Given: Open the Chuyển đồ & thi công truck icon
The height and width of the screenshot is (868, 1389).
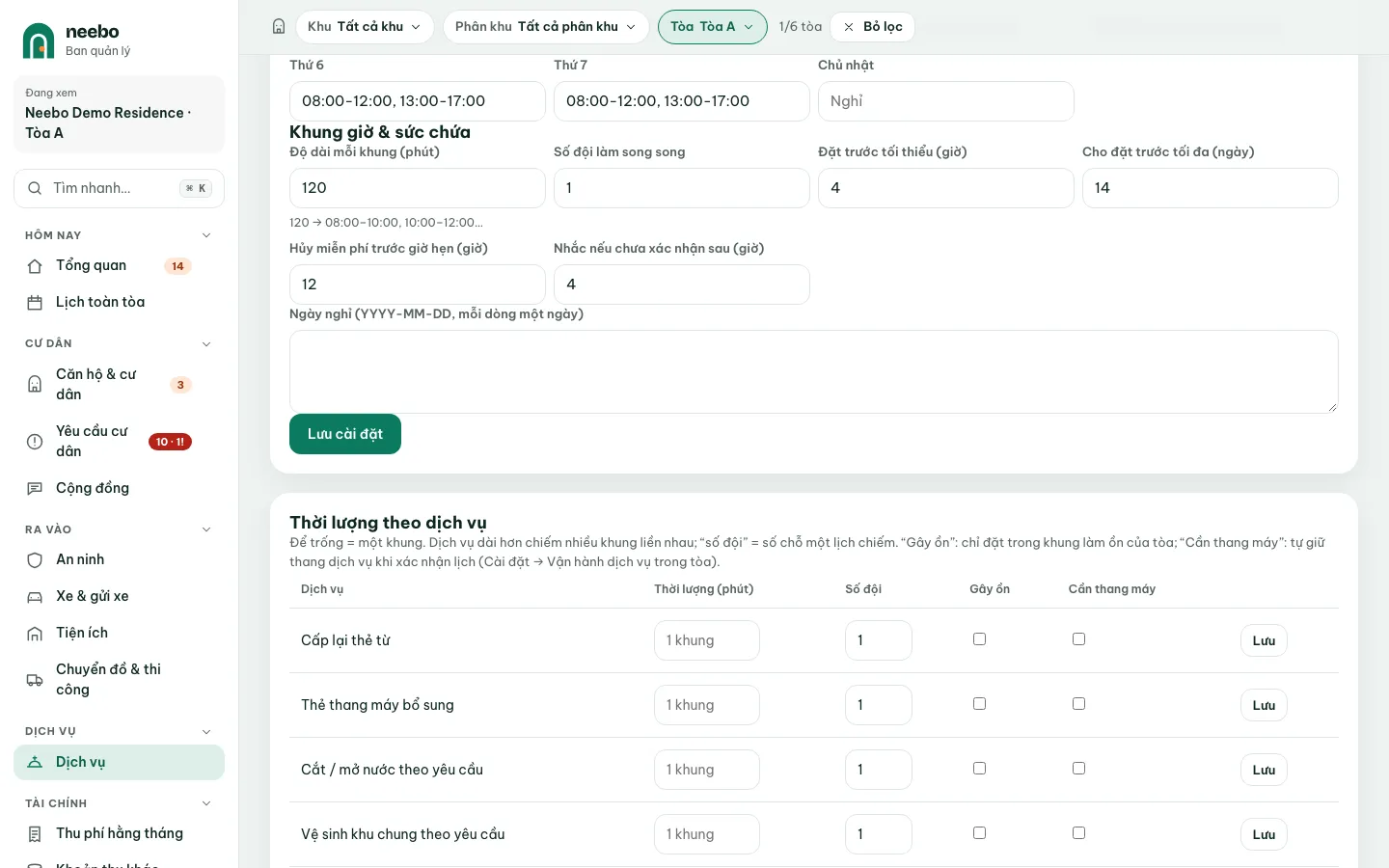Looking at the screenshot, I should (x=35, y=680).
